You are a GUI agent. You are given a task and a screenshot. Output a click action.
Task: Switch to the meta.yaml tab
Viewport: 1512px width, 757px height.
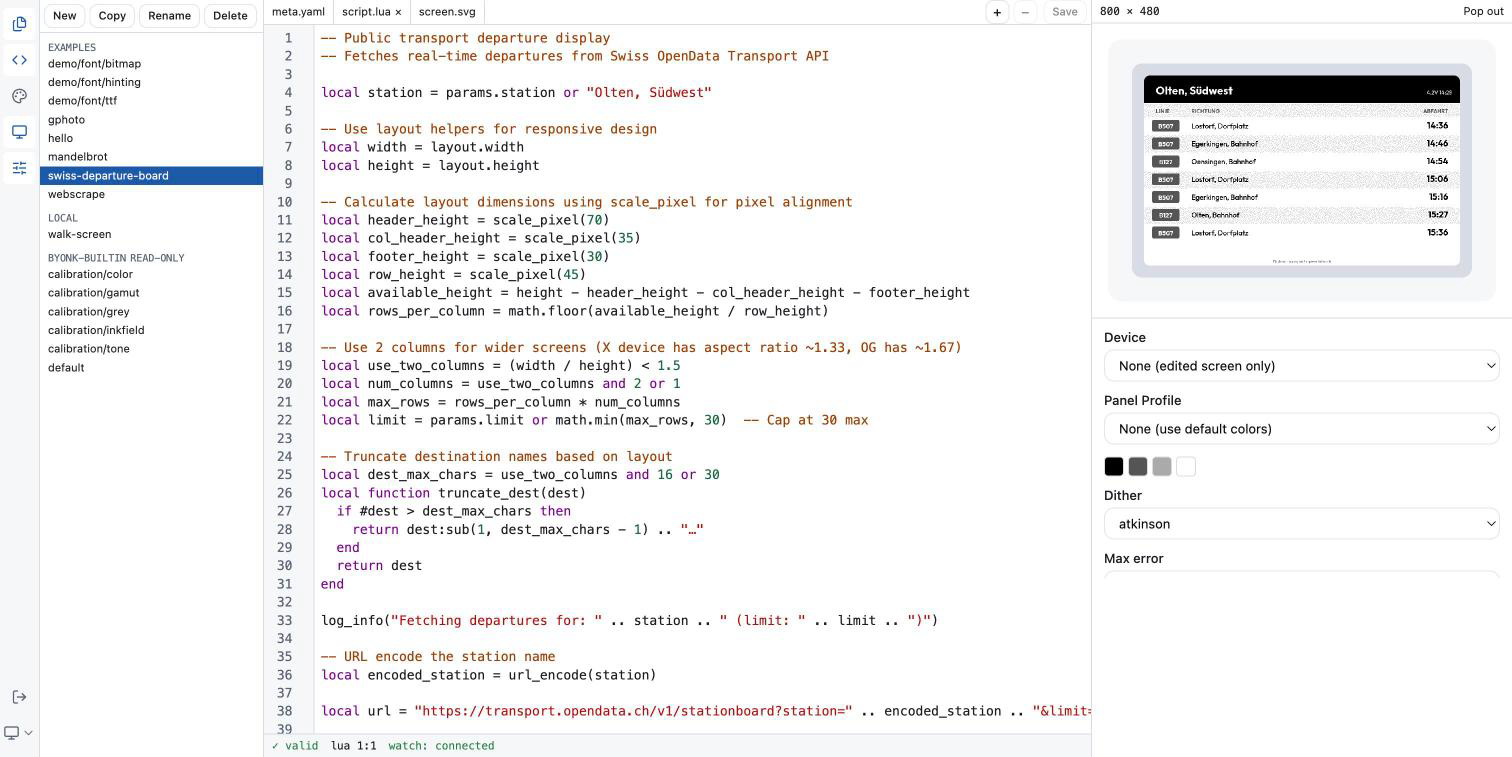(298, 12)
